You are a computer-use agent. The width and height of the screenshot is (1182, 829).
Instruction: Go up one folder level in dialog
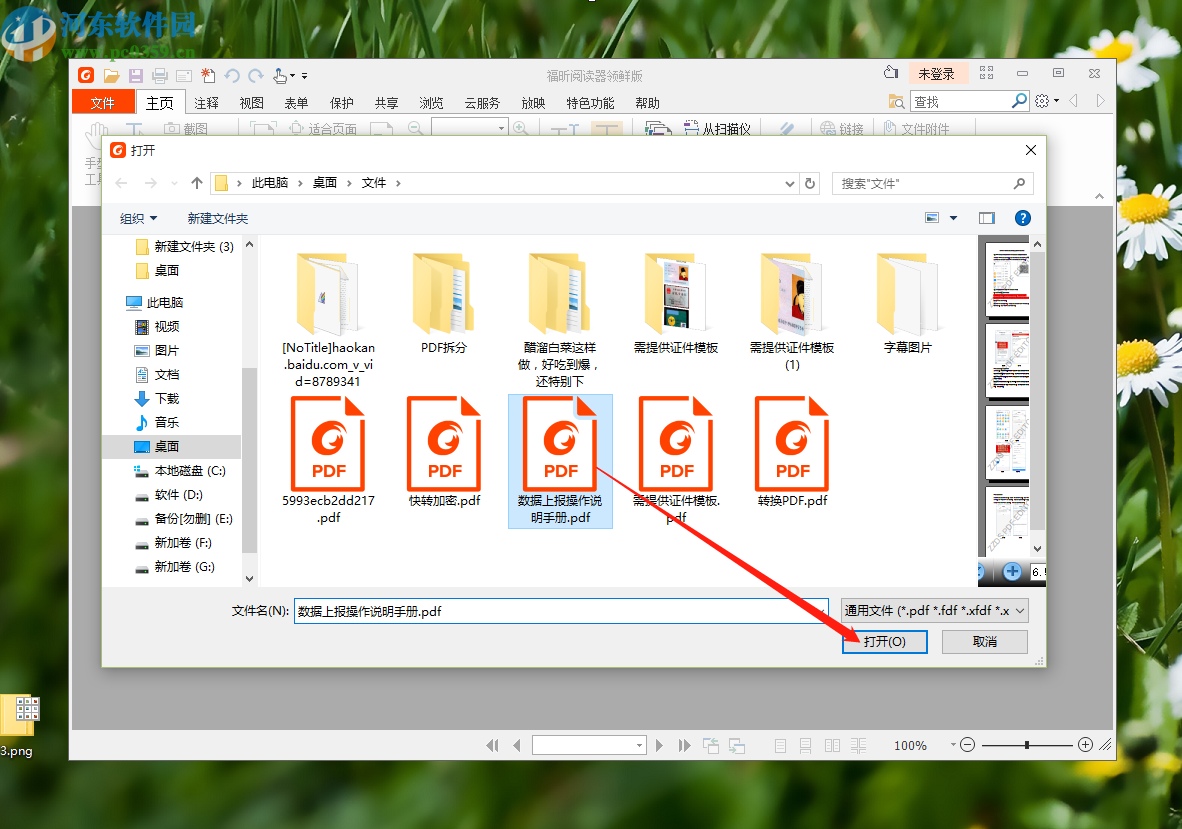(x=197, y=183)
